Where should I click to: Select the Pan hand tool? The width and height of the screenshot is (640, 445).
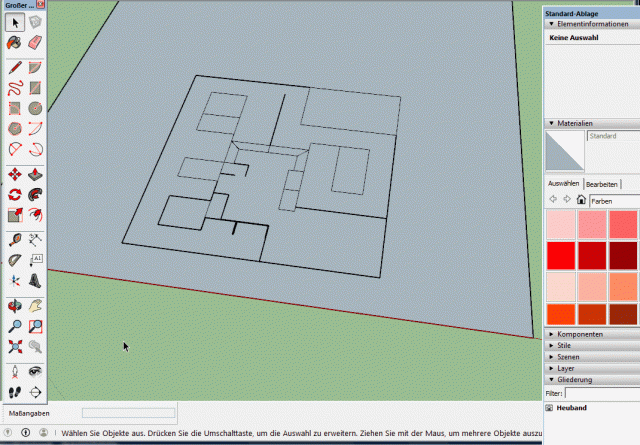(x=35, y=306)
